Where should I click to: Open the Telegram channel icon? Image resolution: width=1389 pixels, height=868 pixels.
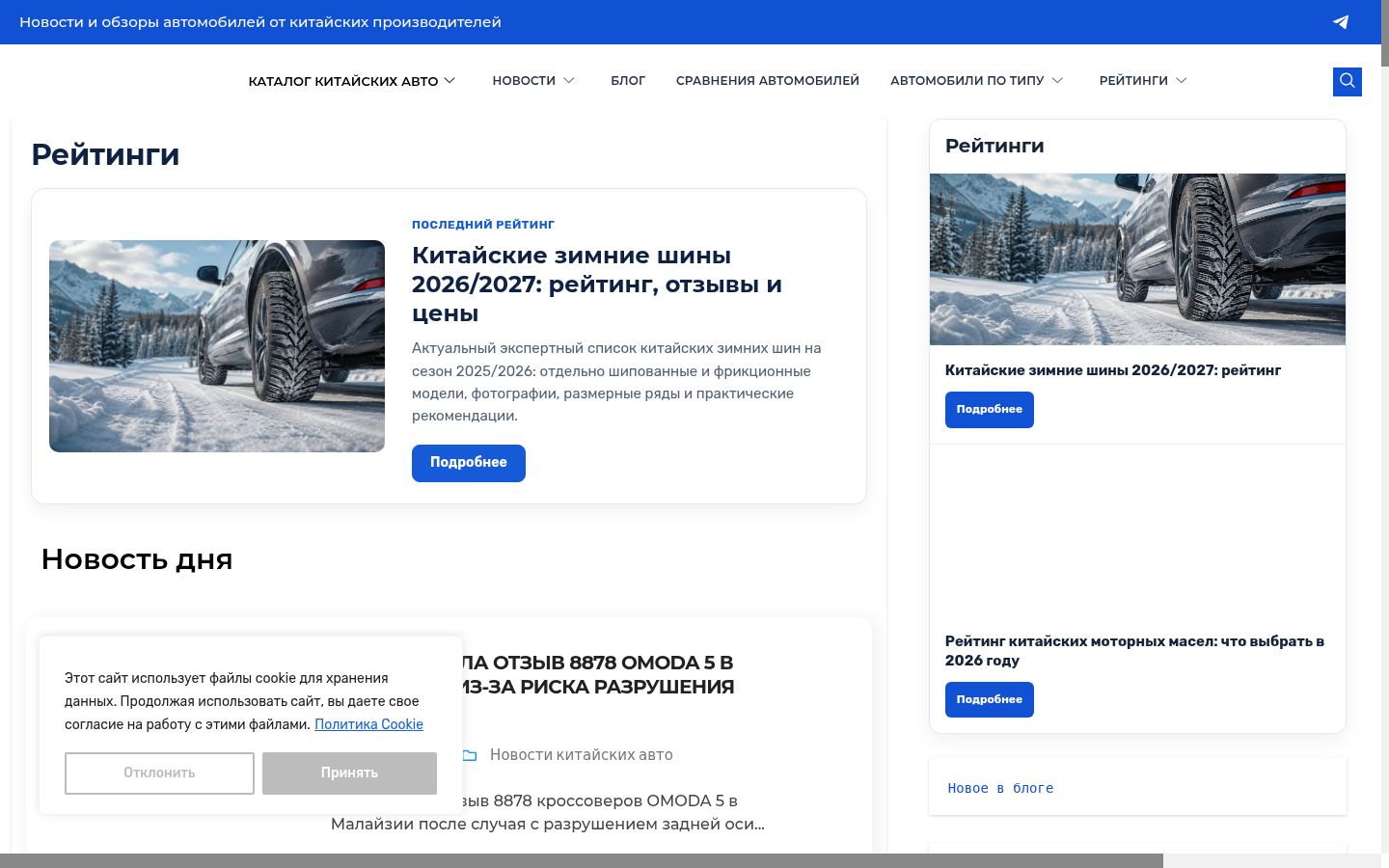1341,22
